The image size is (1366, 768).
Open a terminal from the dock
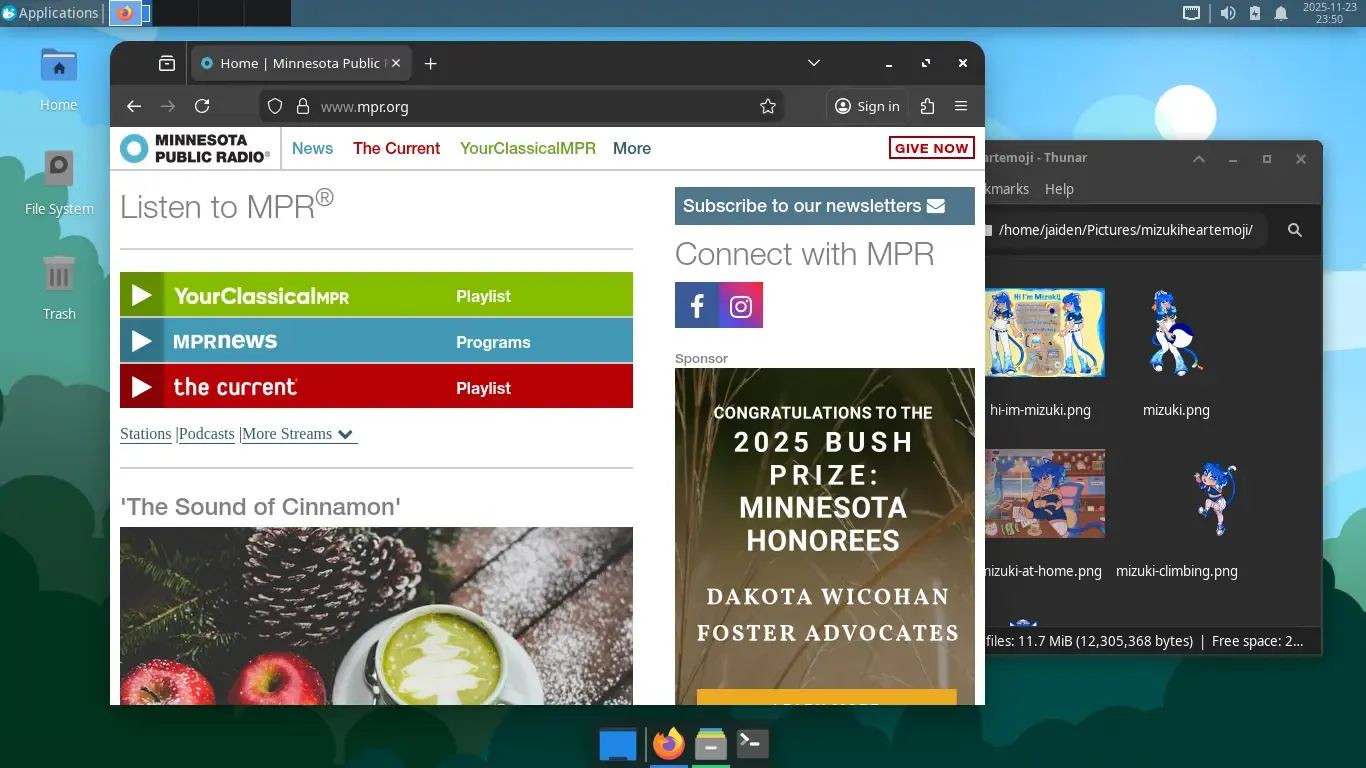752,744
